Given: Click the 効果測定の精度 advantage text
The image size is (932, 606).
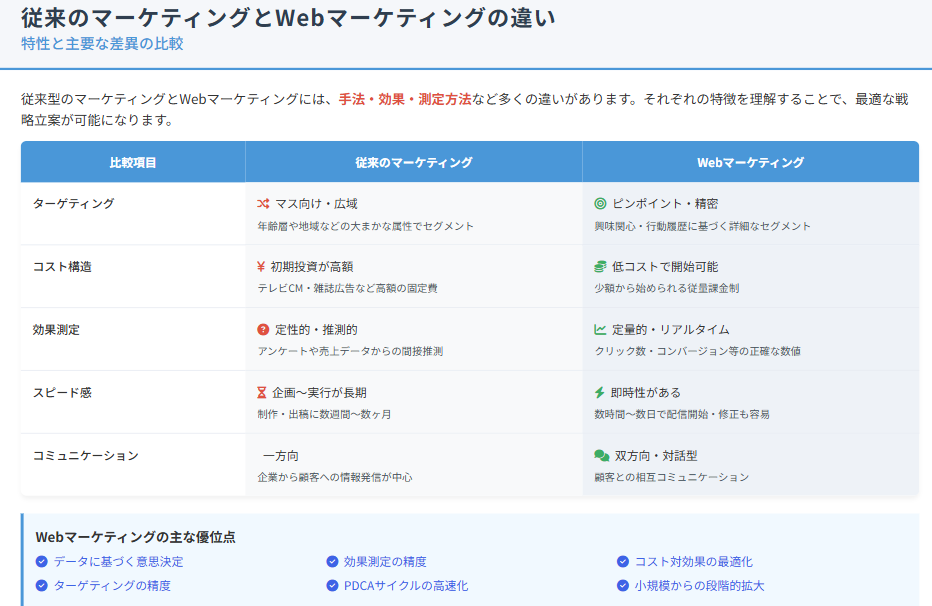Looking at the screenshot, I should tap(385, 562).
